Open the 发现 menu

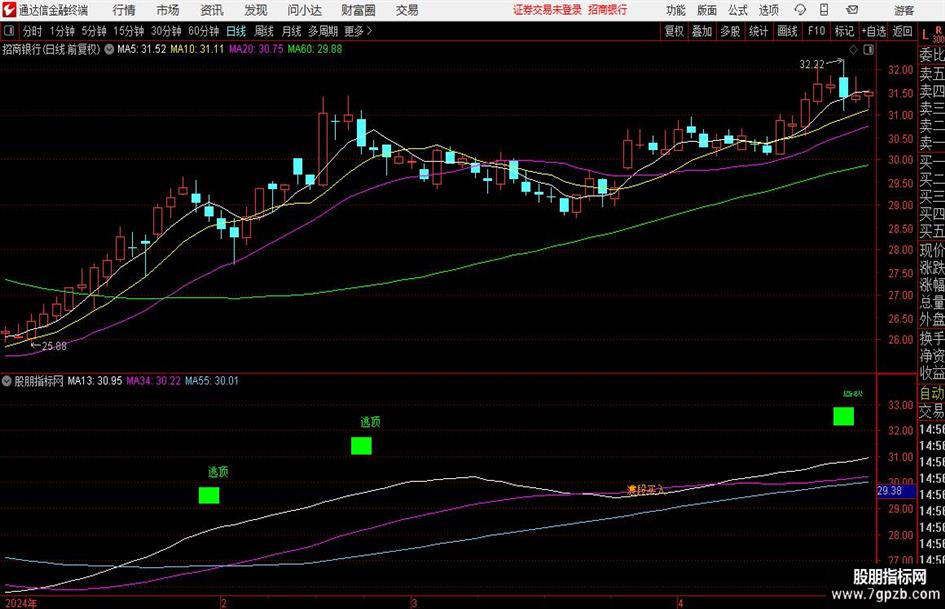[256, 10]
